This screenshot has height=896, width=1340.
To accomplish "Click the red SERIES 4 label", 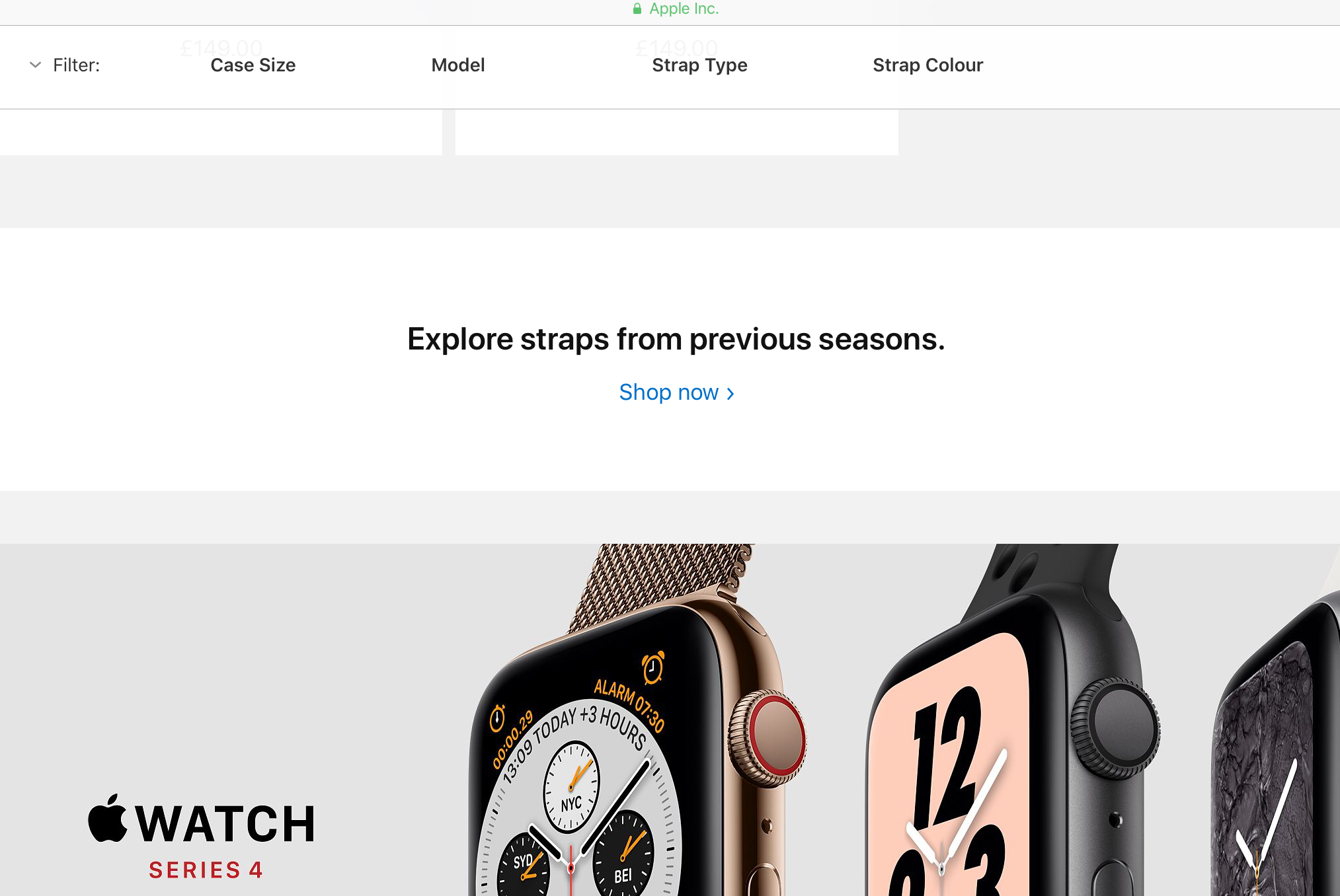I will point(206,870).
